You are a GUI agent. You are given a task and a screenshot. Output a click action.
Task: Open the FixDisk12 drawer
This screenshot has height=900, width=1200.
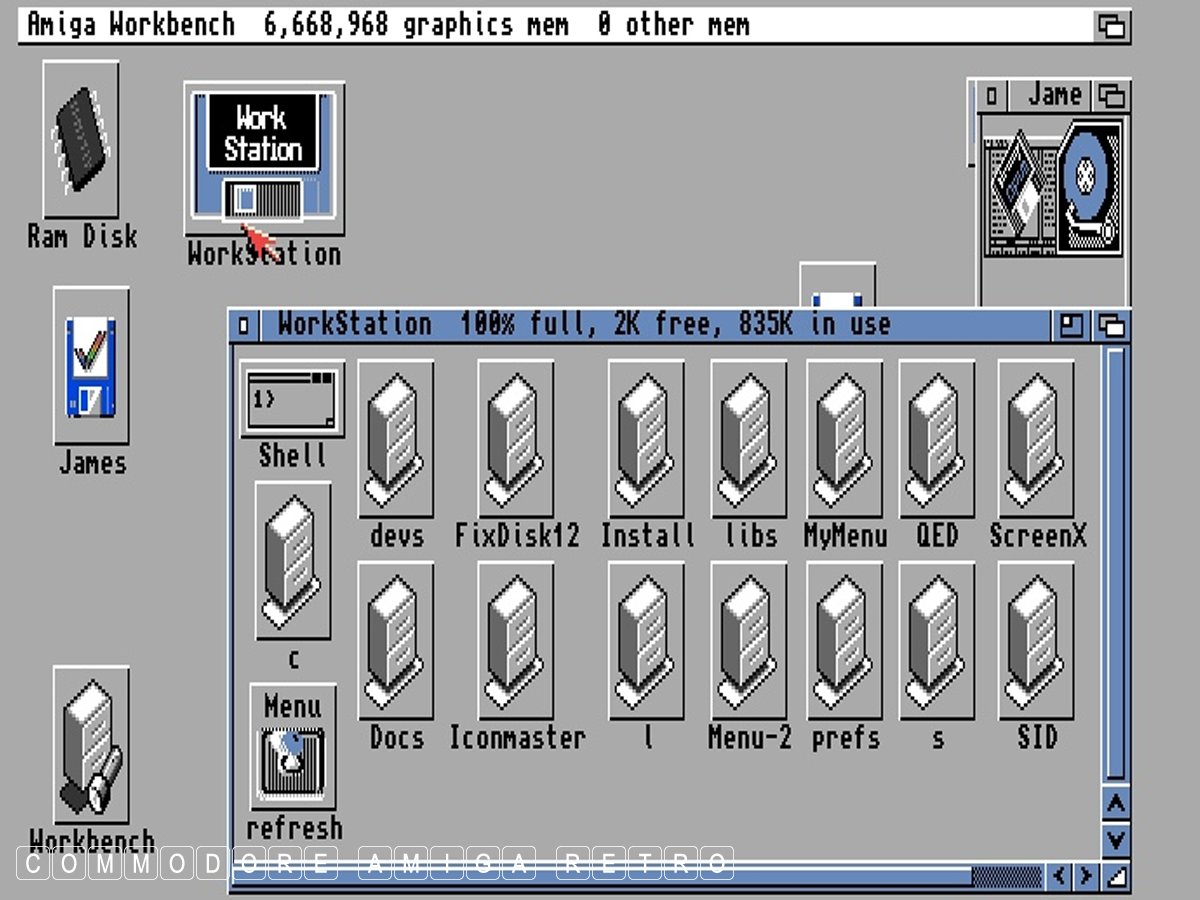point(516,438)
